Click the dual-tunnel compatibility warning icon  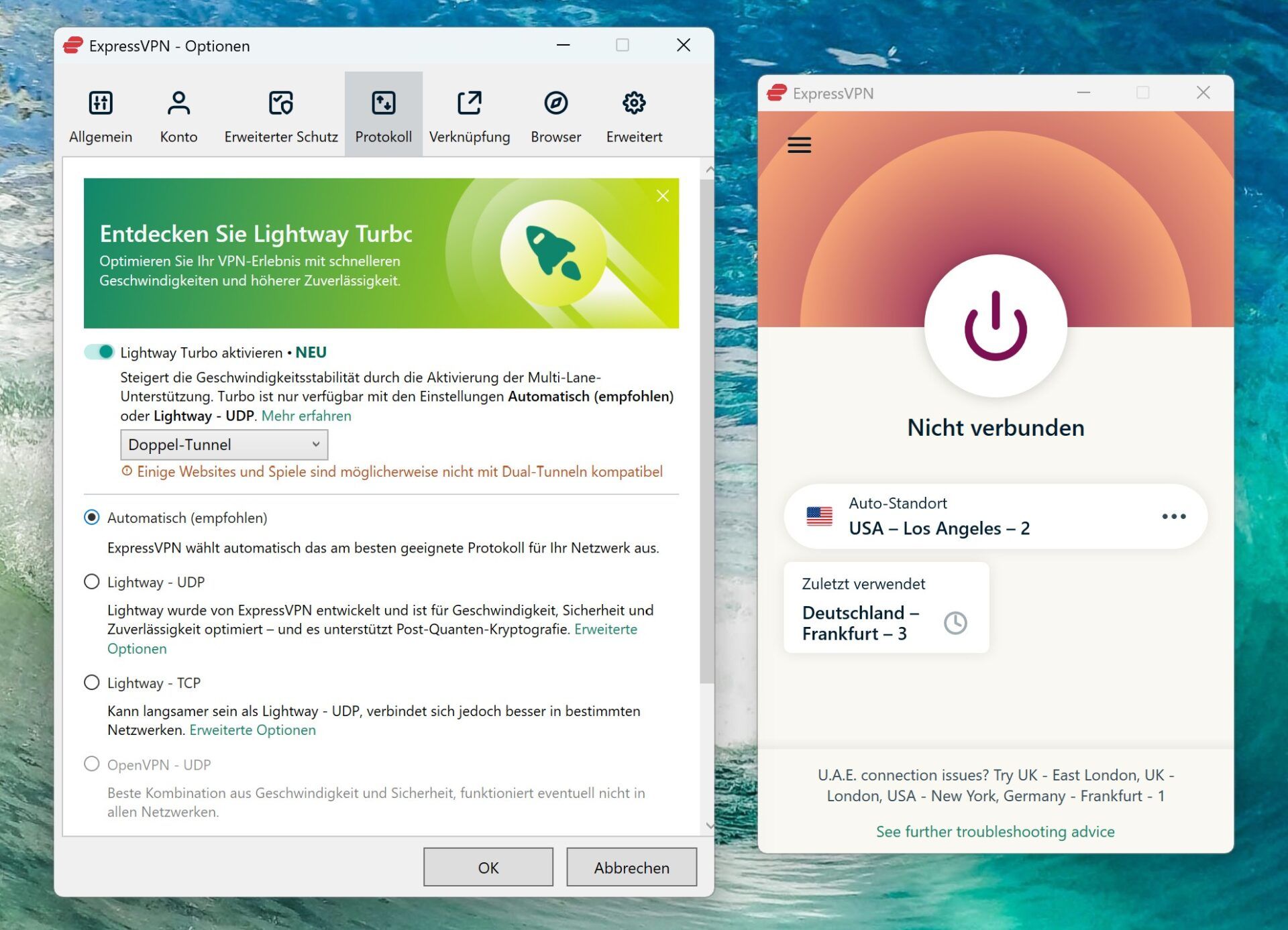(127, 471)
